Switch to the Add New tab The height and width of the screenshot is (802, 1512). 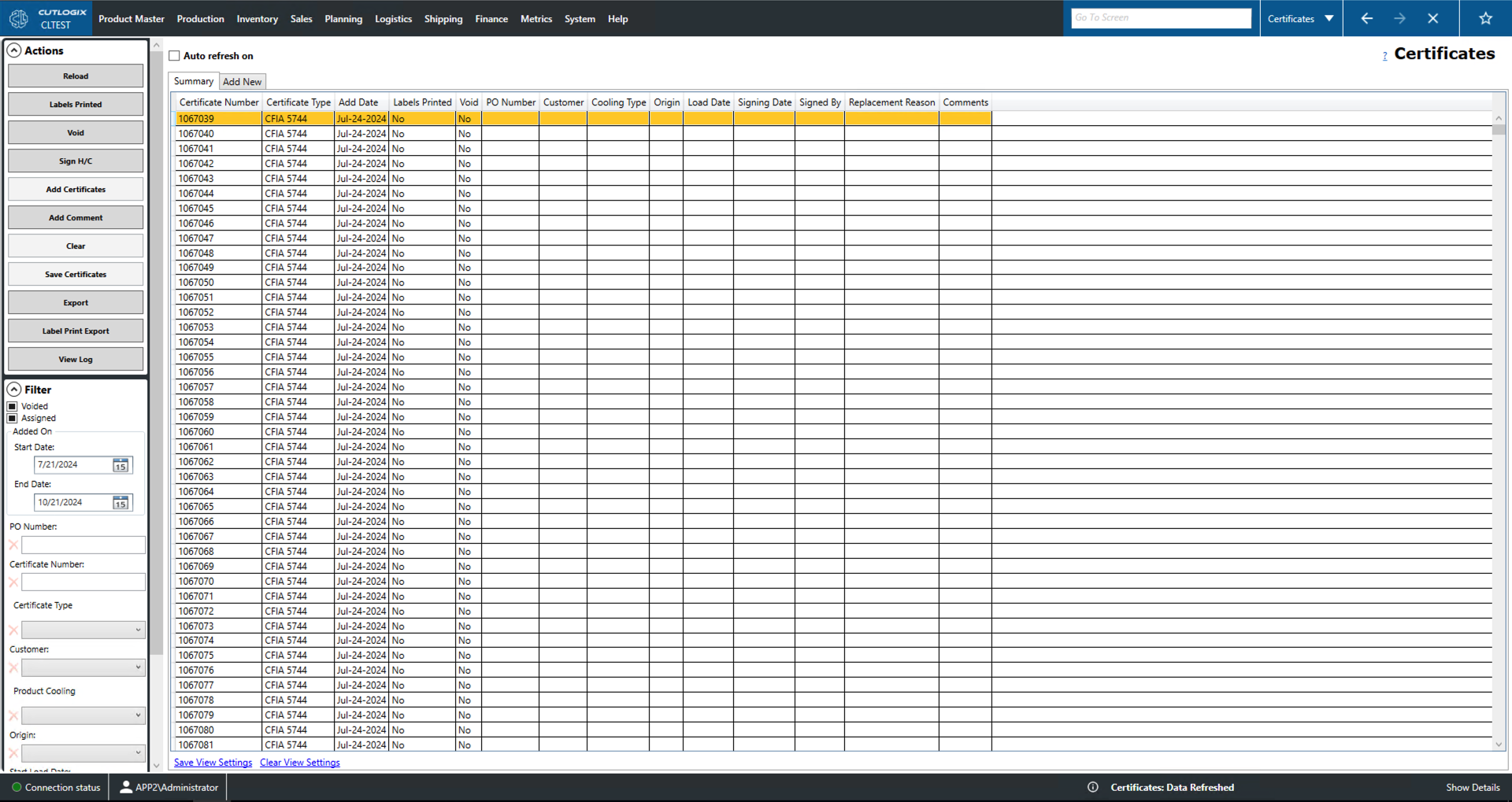243,81
